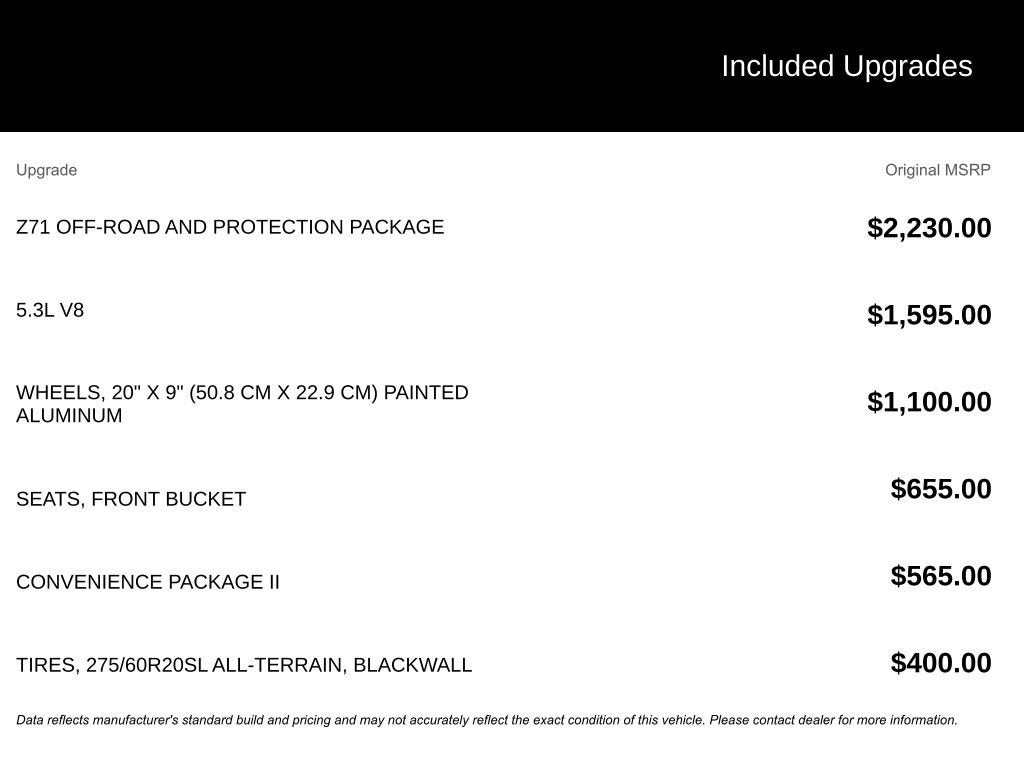Viewport: 1024px width, 768px height.
Task: Click the word ALUMINUM under the wheels entry
Action: click(69, 416)
